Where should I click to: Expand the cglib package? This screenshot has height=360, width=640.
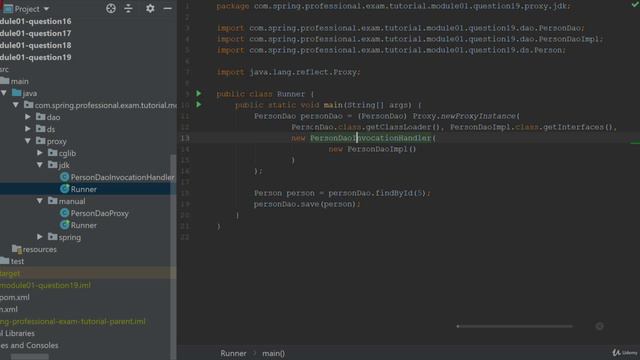40,153
